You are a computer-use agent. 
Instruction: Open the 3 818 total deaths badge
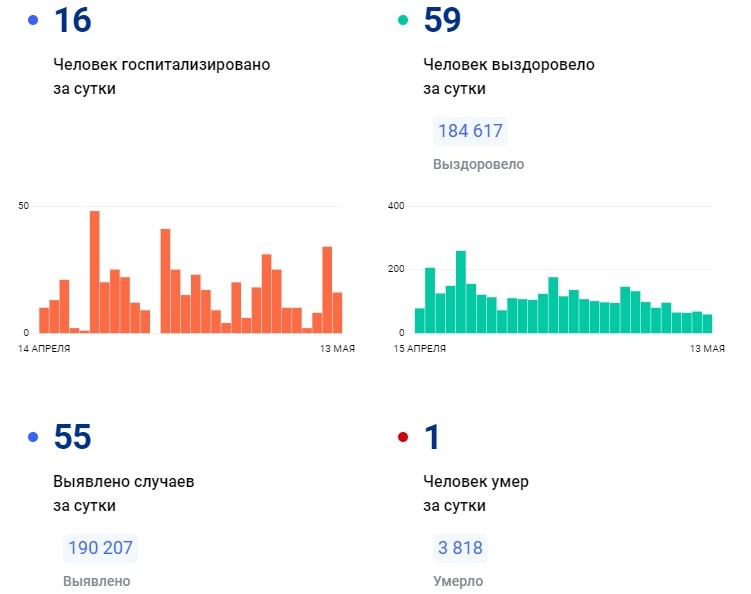tap(460, 548)
